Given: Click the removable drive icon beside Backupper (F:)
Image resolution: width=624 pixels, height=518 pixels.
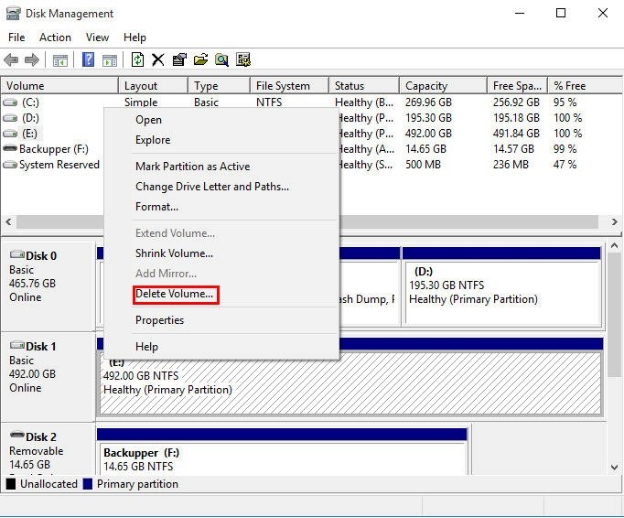Looking at the screenshot, I should pos(10,148).
